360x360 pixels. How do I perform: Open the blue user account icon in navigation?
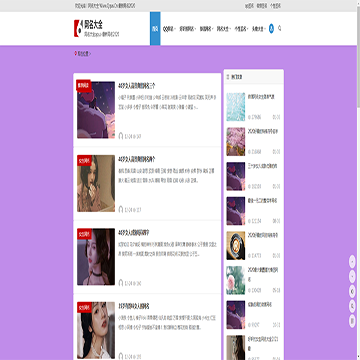[271, 29]
